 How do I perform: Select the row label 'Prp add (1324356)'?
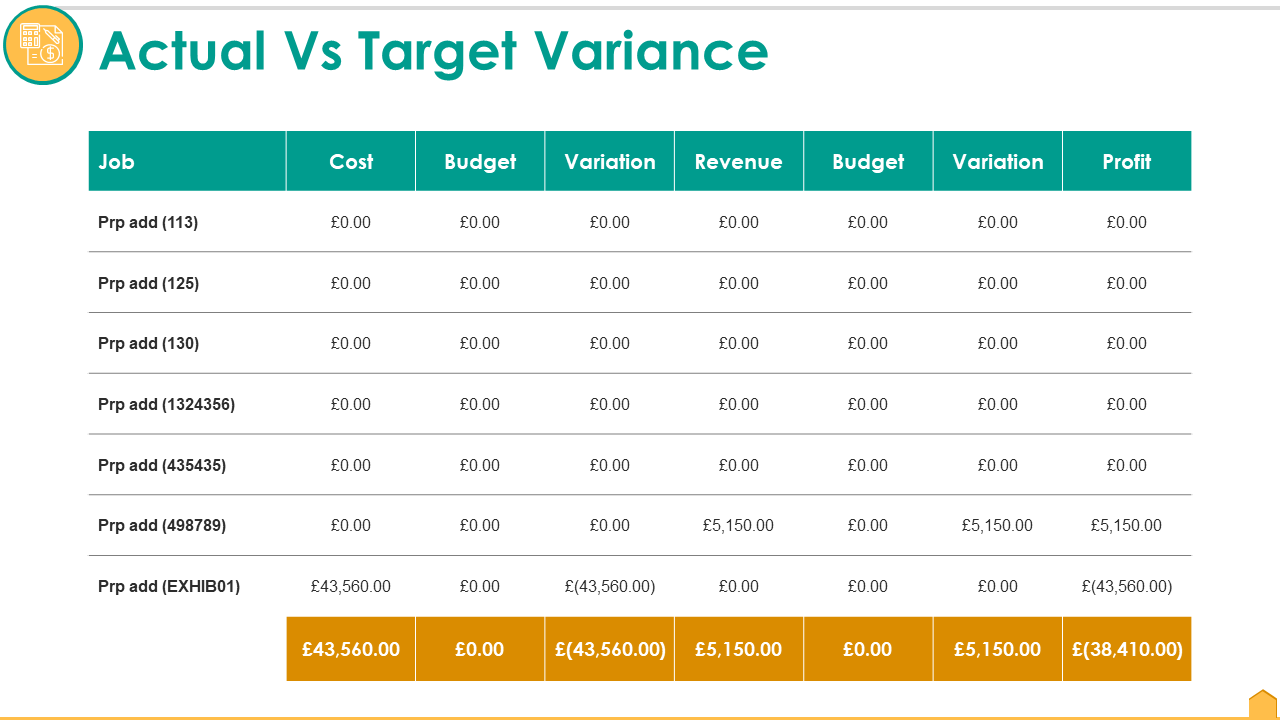tap(166, 404)
